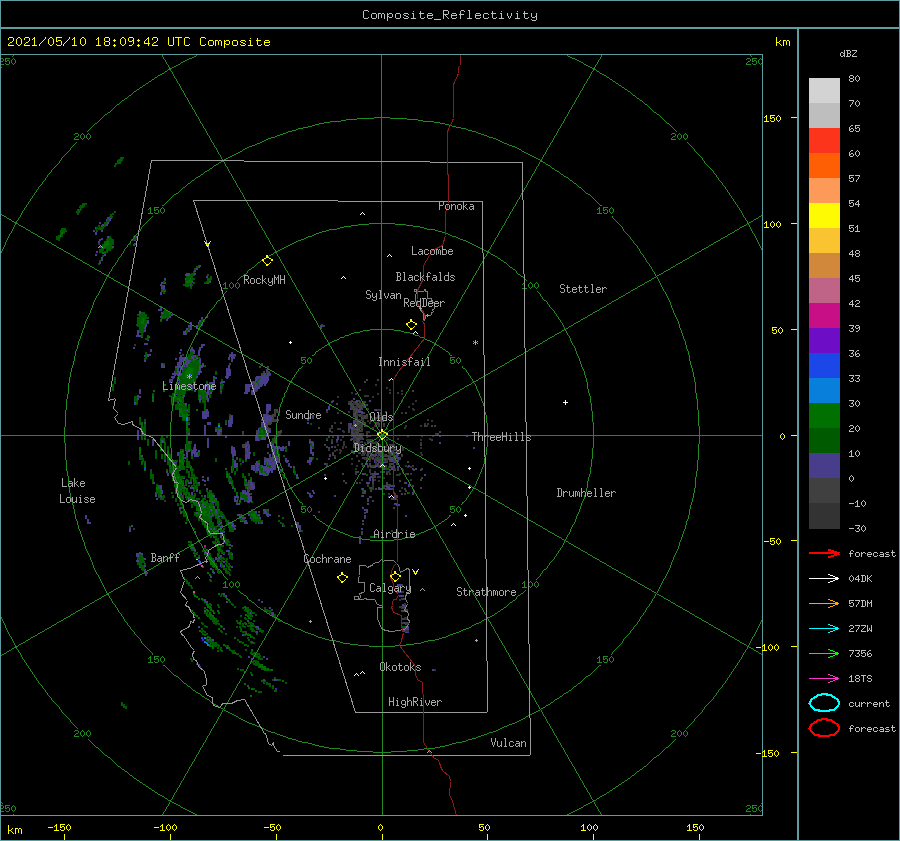Viewport: 900px width, 841px height.
Task: Click the yellow diamond at the radar center
Action: (382, 435)
